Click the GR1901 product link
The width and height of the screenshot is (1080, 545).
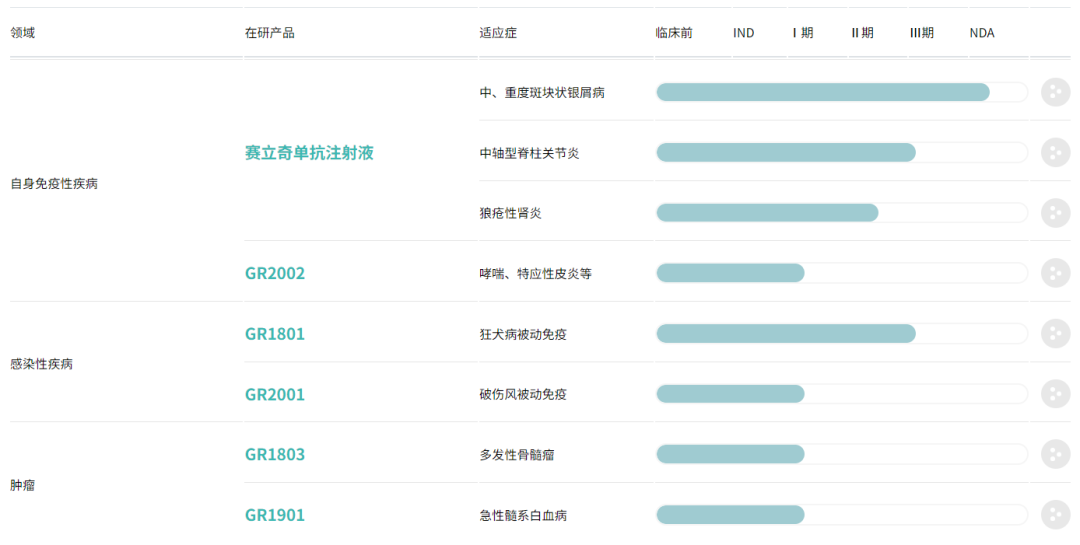click(275, 515)
